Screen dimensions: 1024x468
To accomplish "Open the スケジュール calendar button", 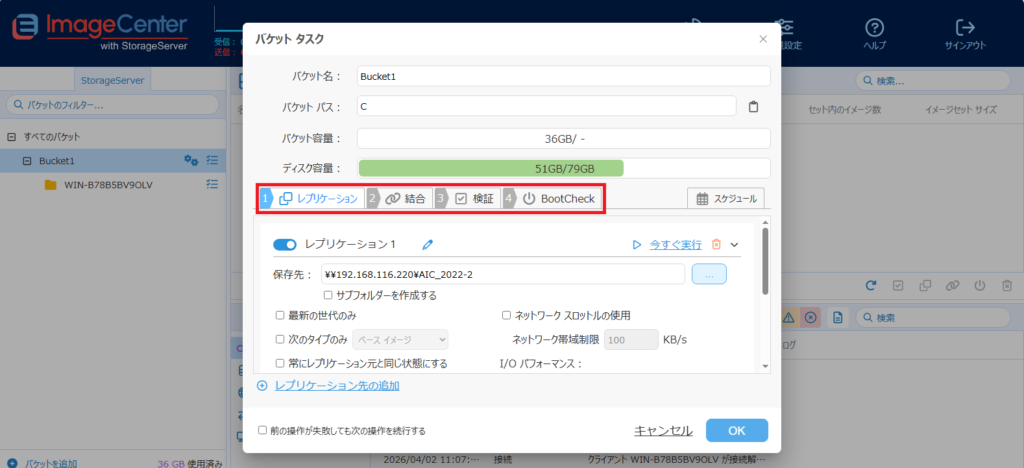I will pyautogui.click(x=726, y=199).
